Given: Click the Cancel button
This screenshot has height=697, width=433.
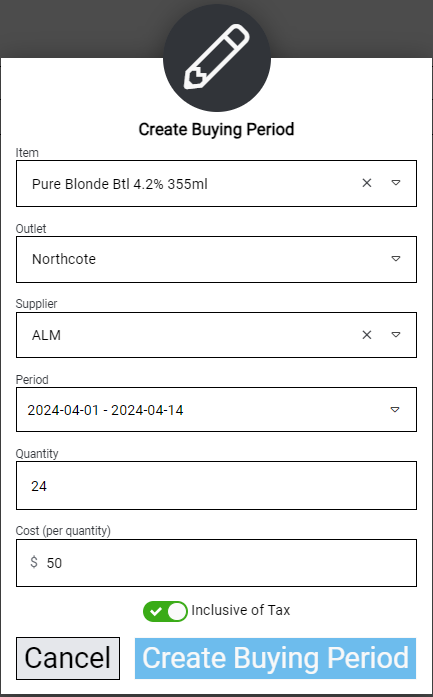Looking at the screenshot, I should (x=68, y=658).
